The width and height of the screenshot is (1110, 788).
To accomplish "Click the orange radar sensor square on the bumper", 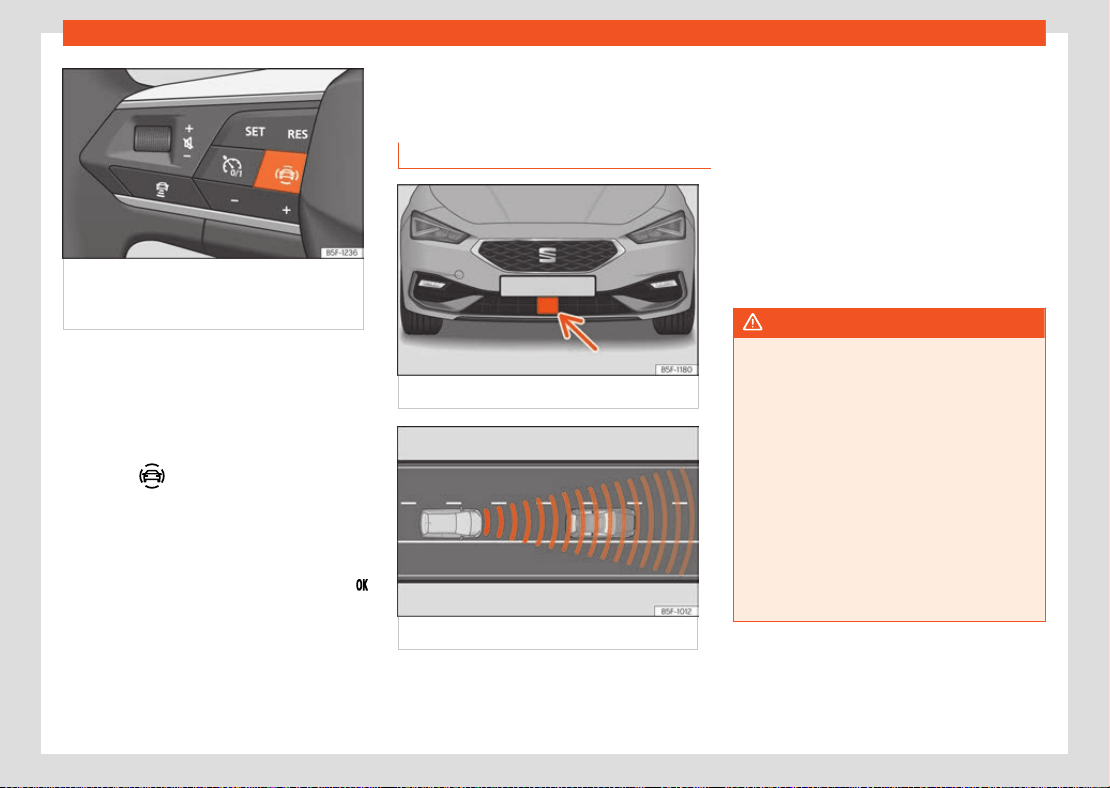I will point(548,305).
